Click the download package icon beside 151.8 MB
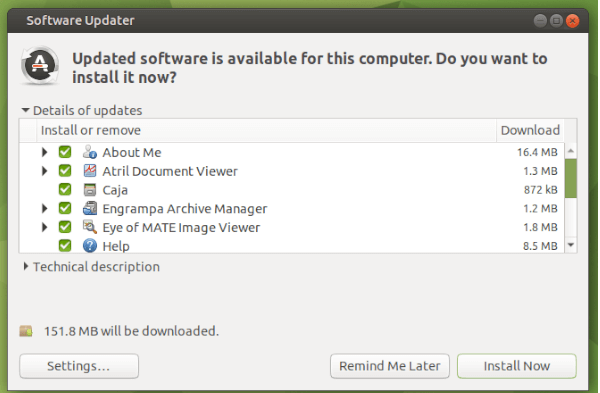Screen dimensions: 600x393 (26, 331)
